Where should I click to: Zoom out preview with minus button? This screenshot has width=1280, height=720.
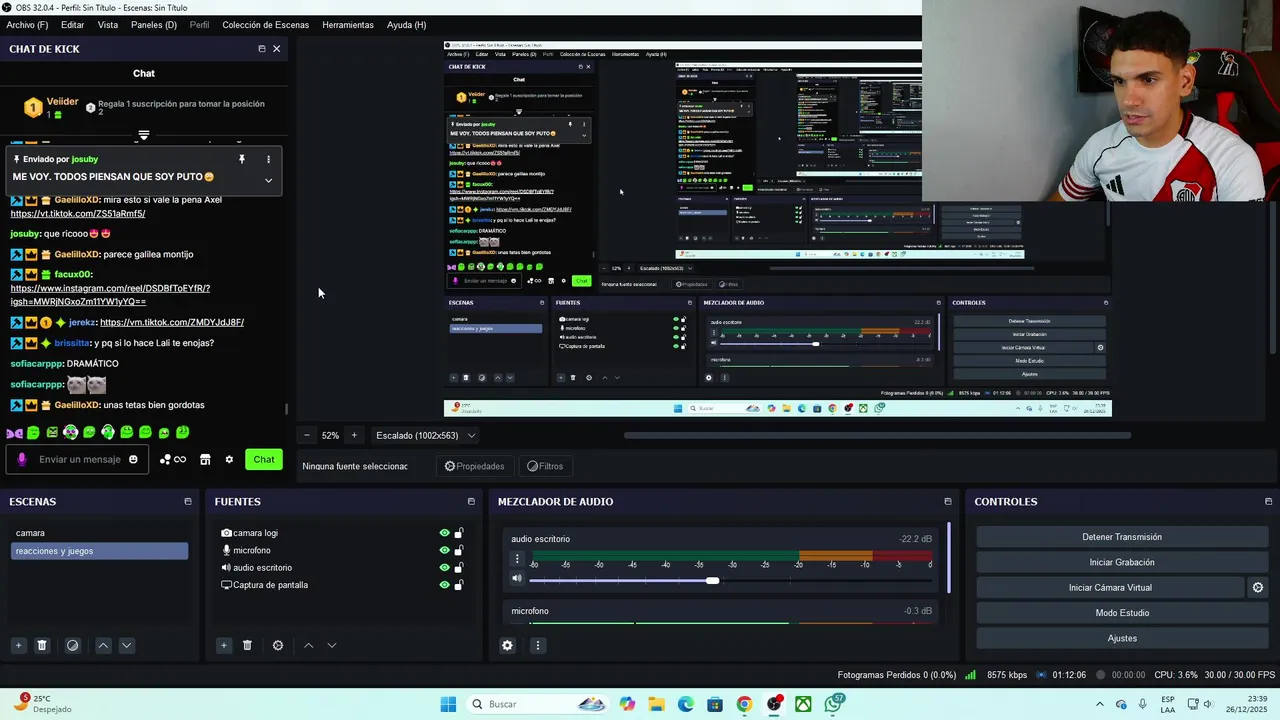tap(307, 436)
